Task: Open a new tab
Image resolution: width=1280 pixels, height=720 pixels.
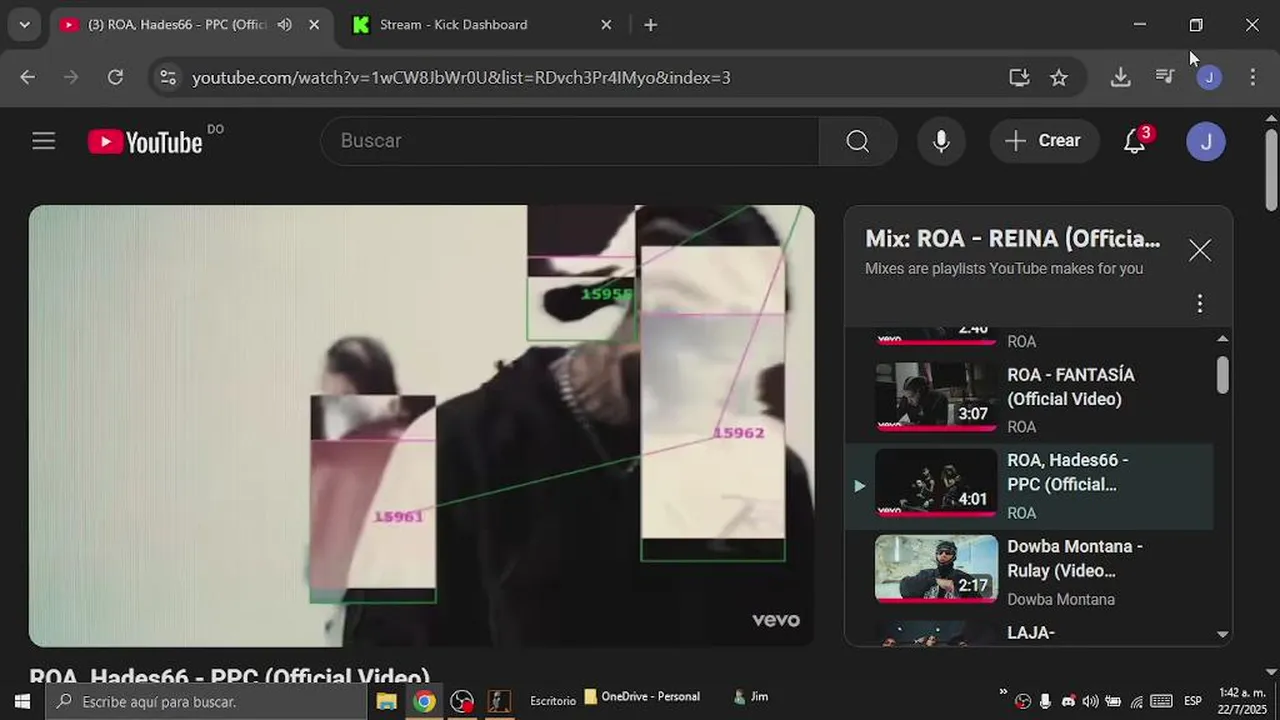Action: click(651, 25)
